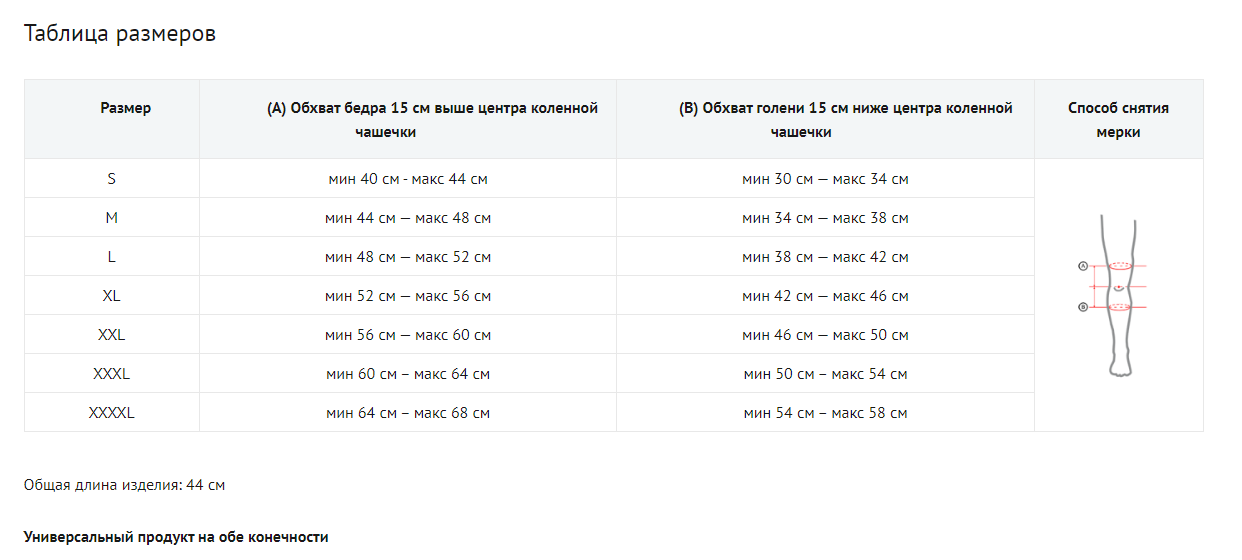Click the "Таблица размеров" heading
The image size is (1242, 560).
(120, 34)
